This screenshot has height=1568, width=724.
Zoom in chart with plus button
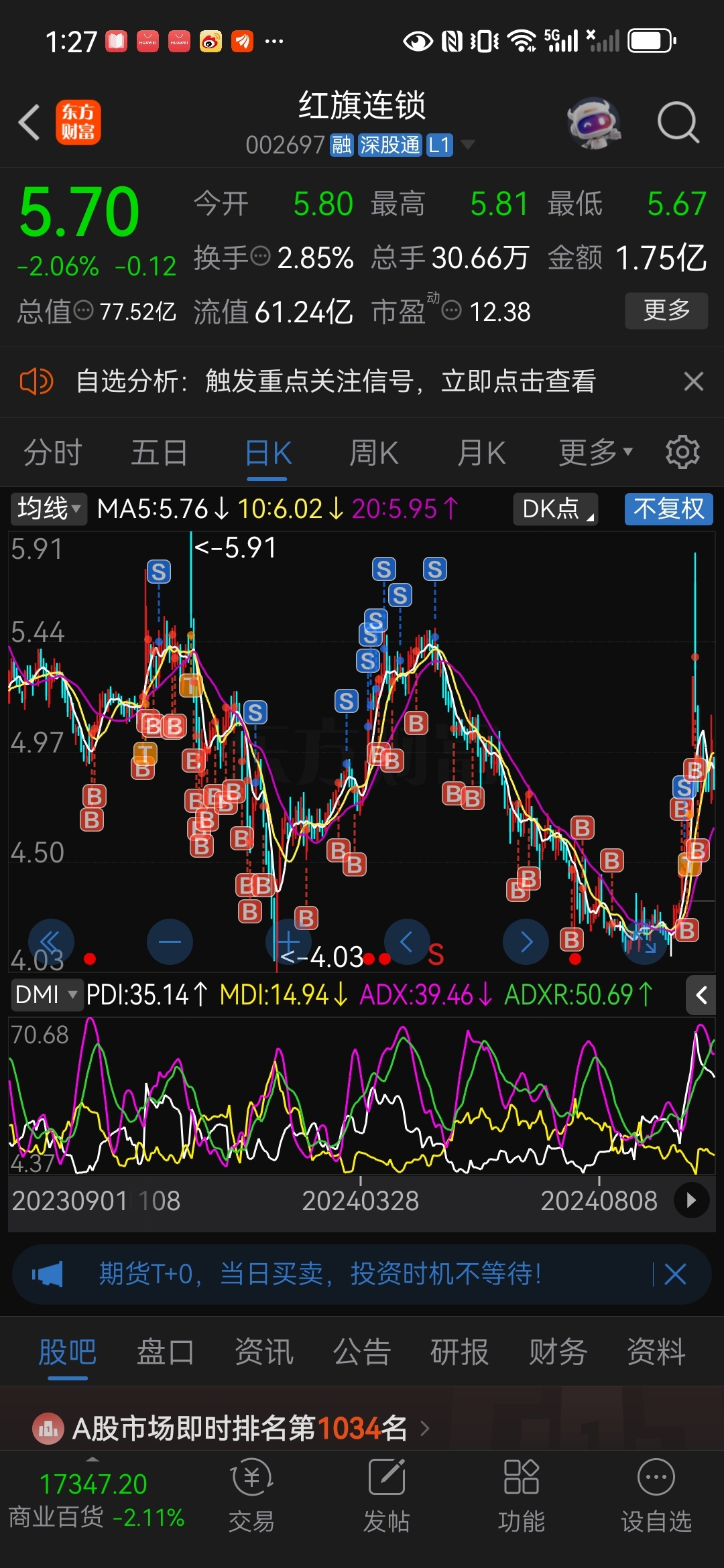click(288, 941)
